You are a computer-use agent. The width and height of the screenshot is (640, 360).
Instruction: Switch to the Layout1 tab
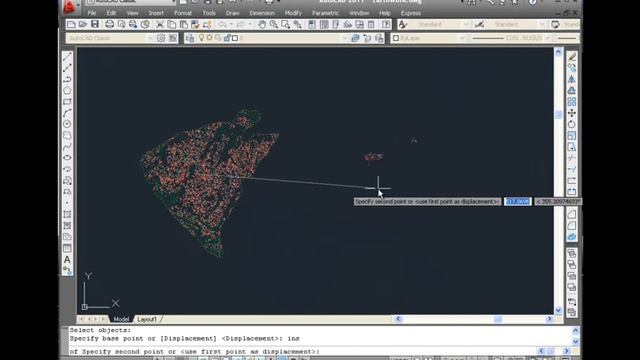147,319
